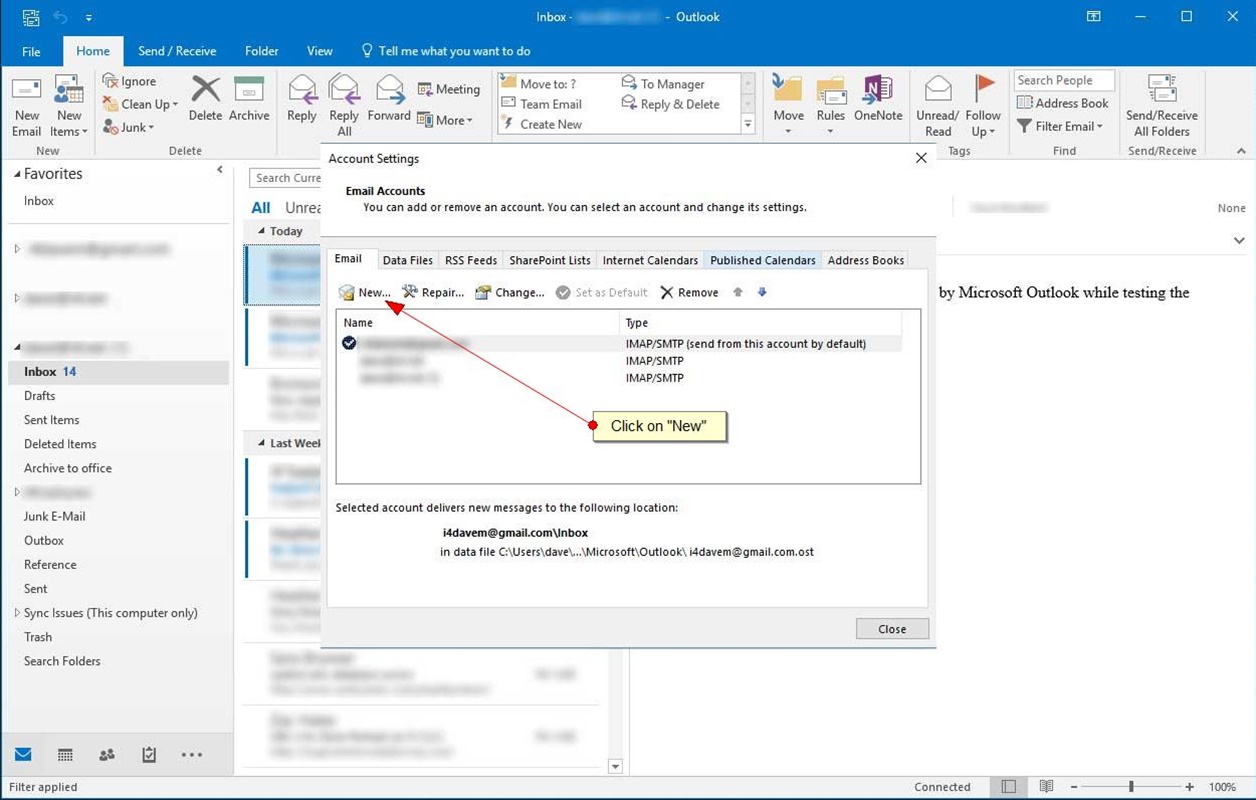Click the Forward ribbon icon

coord(389,98)
